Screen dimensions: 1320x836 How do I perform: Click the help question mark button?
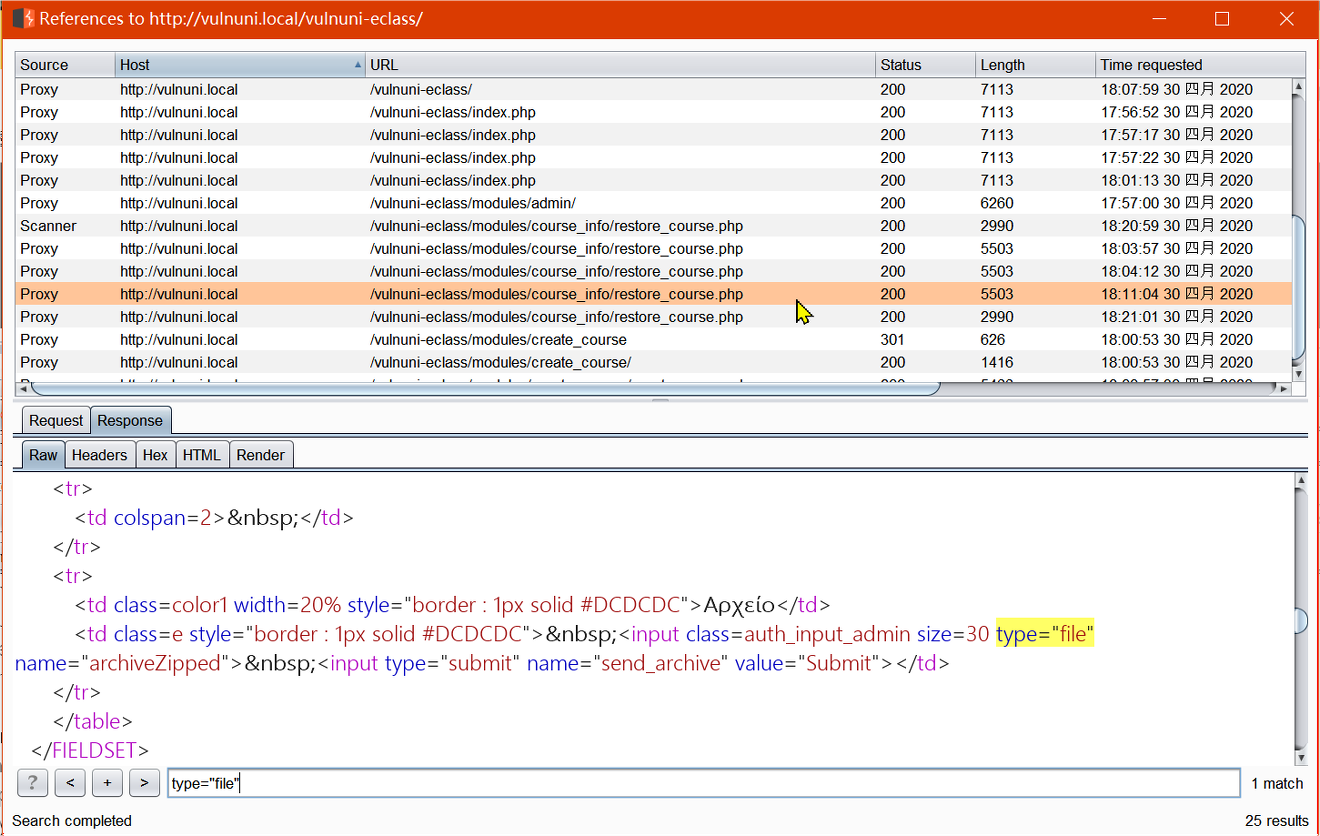coord(33,783)
